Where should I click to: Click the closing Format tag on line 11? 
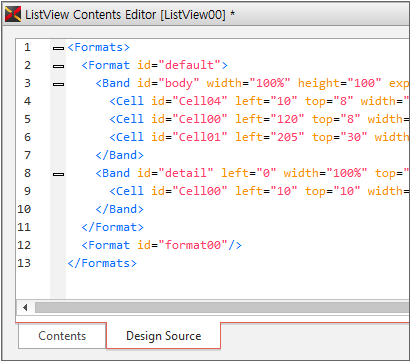coord(112,227)
